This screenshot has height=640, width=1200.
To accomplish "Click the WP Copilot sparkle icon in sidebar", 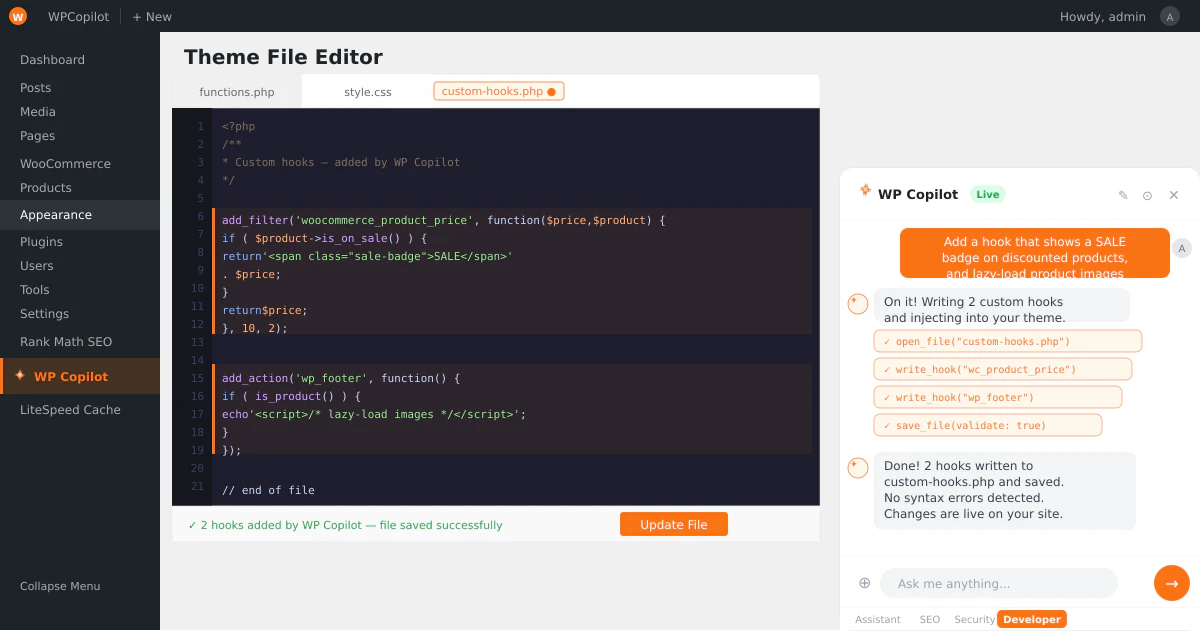I will point(20,376).
